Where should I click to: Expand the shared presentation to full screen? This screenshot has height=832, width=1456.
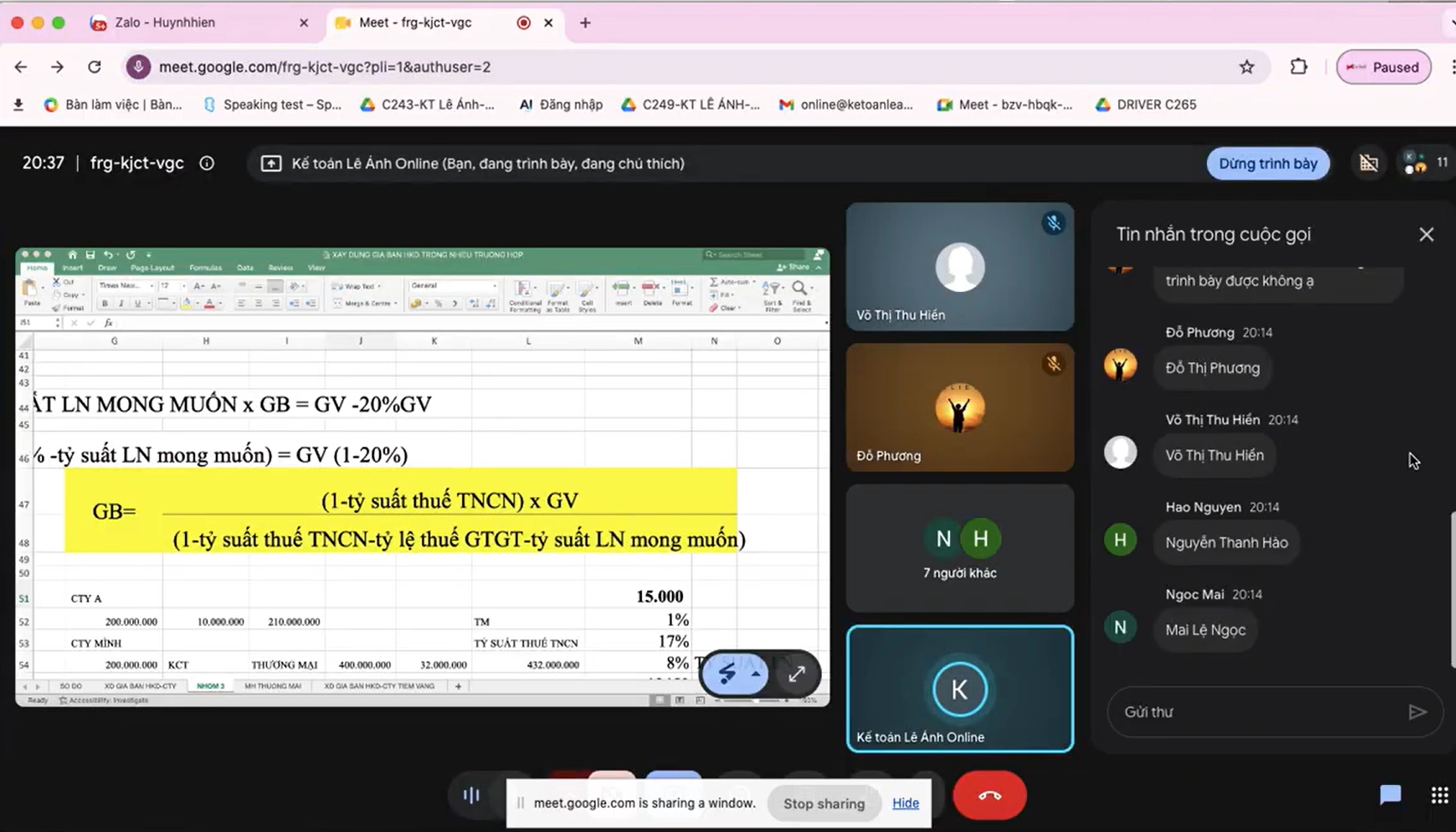797,675
